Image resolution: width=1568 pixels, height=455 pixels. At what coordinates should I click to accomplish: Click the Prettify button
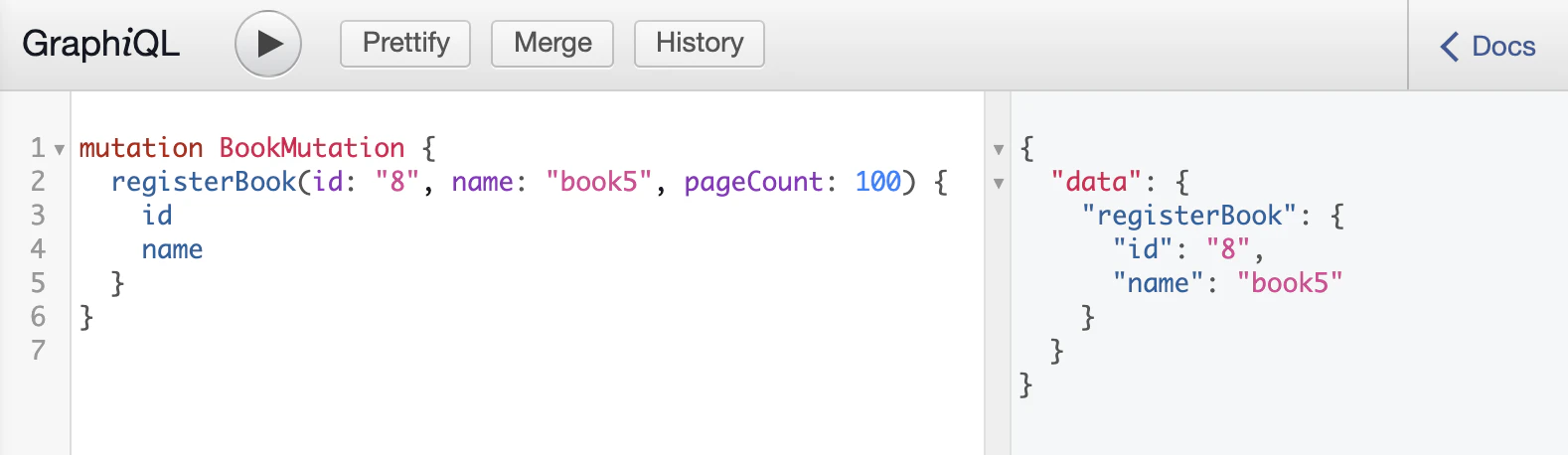click(405, 44)
